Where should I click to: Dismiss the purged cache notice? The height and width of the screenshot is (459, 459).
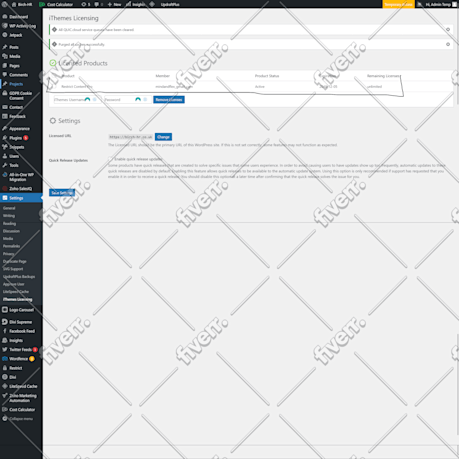448,44
